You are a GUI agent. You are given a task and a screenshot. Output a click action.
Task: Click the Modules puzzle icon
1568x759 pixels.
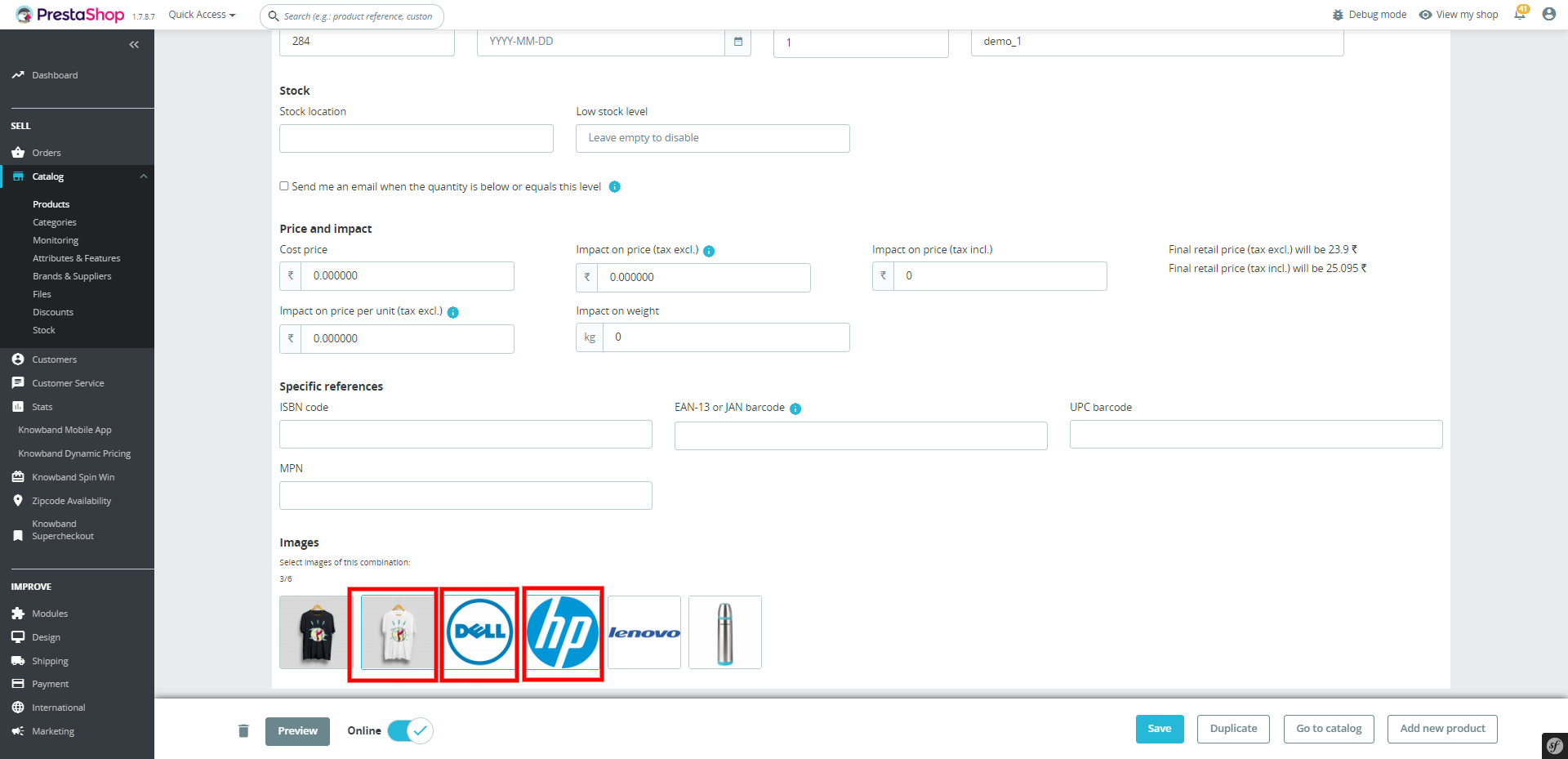pyautogui.click(x=18, y=614)
